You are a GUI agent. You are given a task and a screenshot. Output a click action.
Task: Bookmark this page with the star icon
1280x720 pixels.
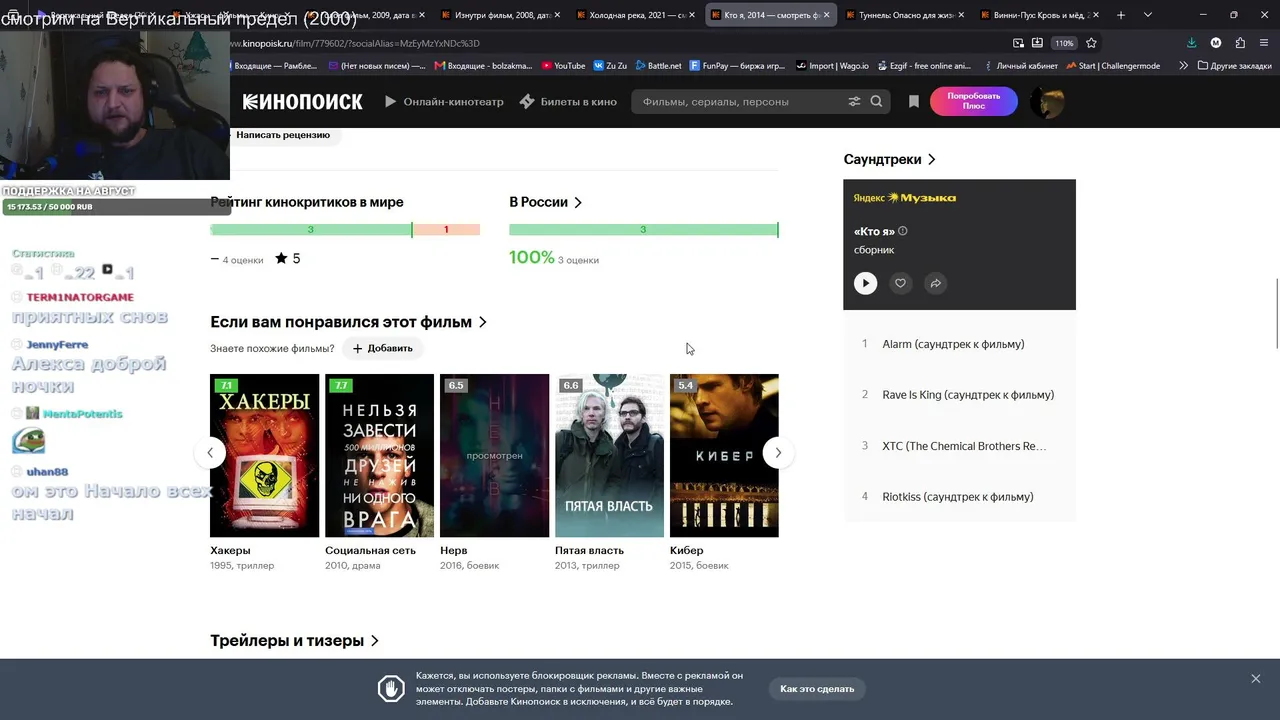tap(1091, 43)
